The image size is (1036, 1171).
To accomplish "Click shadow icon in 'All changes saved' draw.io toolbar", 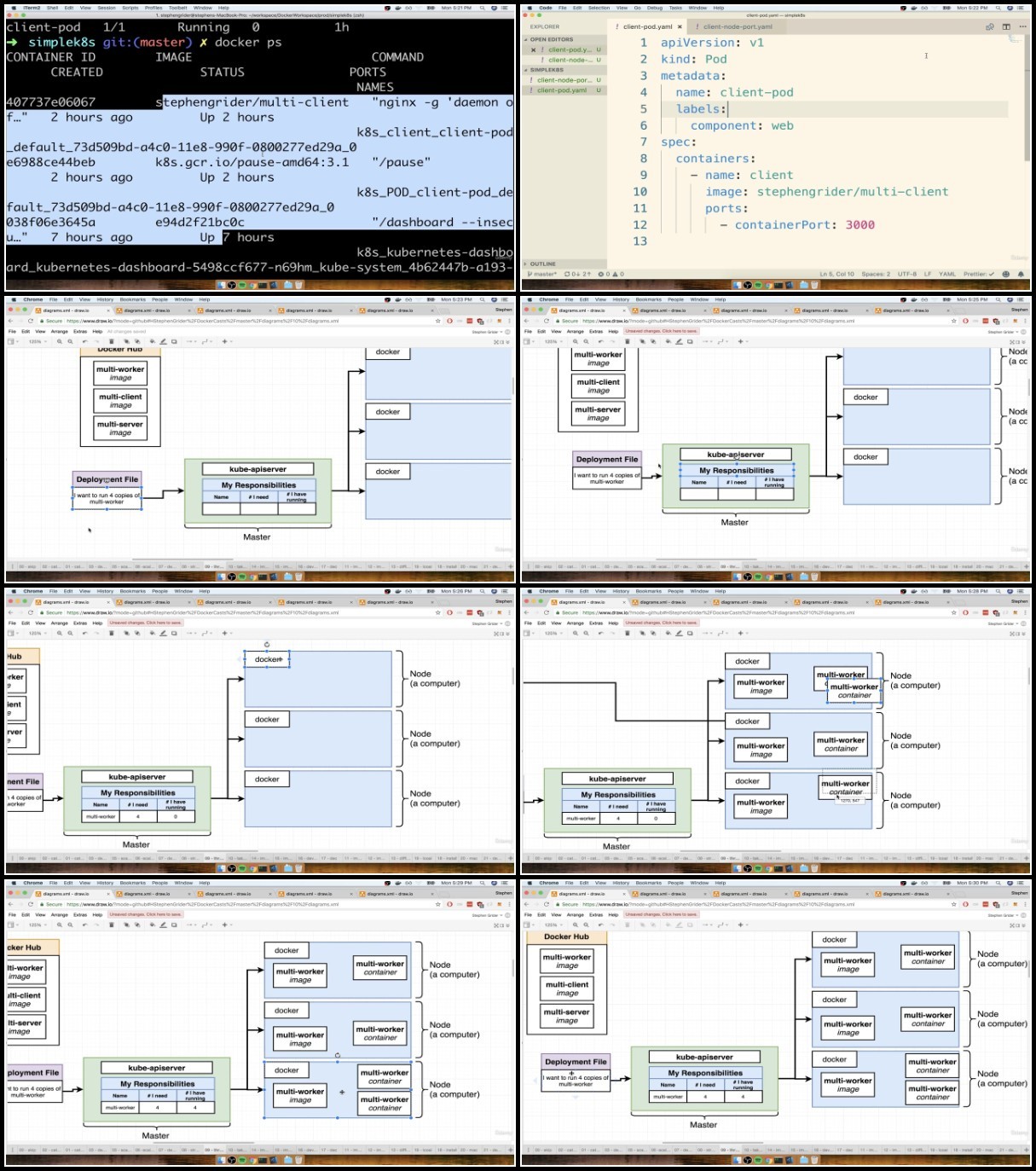I will click(174, 341).
